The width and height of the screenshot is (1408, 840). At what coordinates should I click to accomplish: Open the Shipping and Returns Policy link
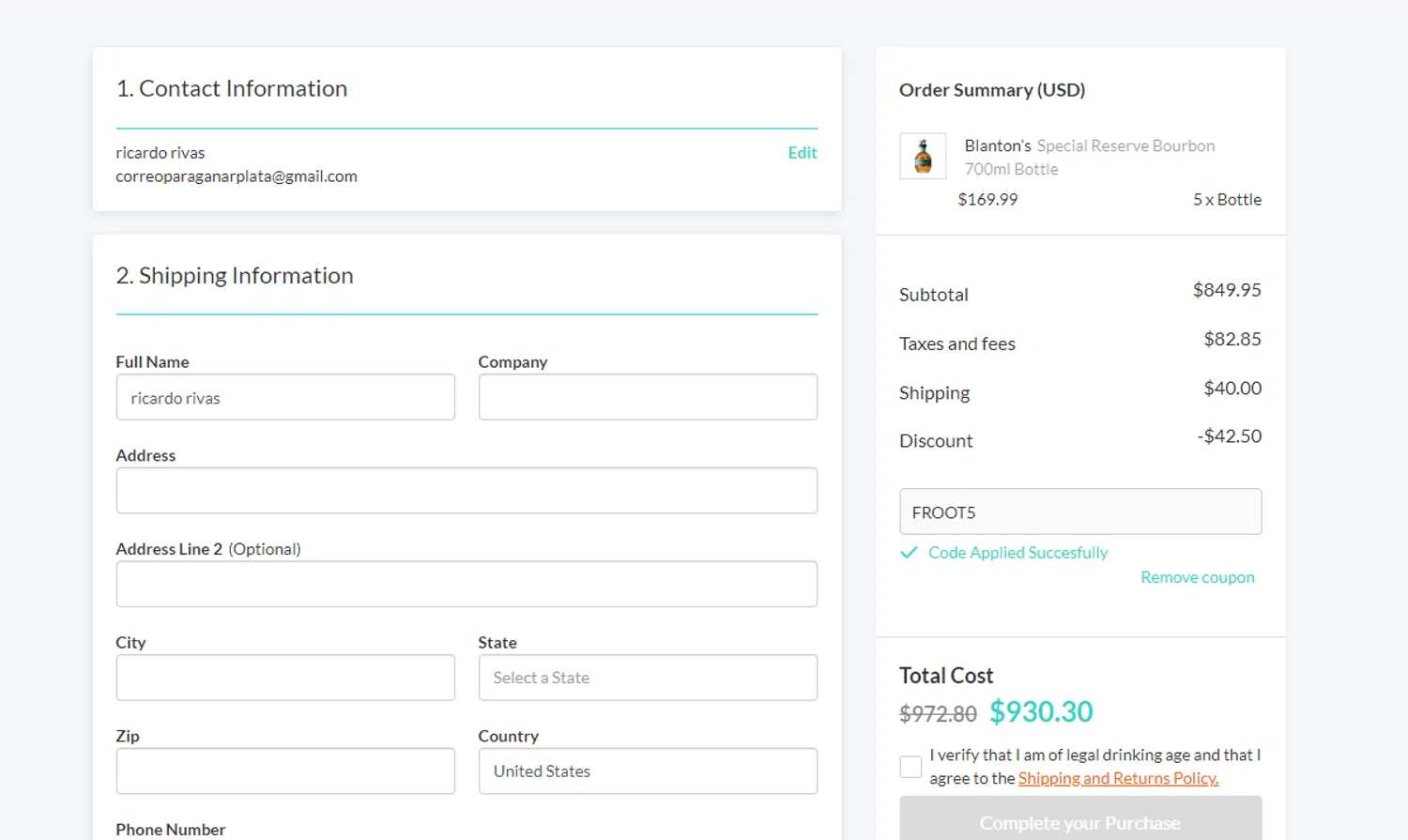pyautogui.click(x=1118, y=778)
